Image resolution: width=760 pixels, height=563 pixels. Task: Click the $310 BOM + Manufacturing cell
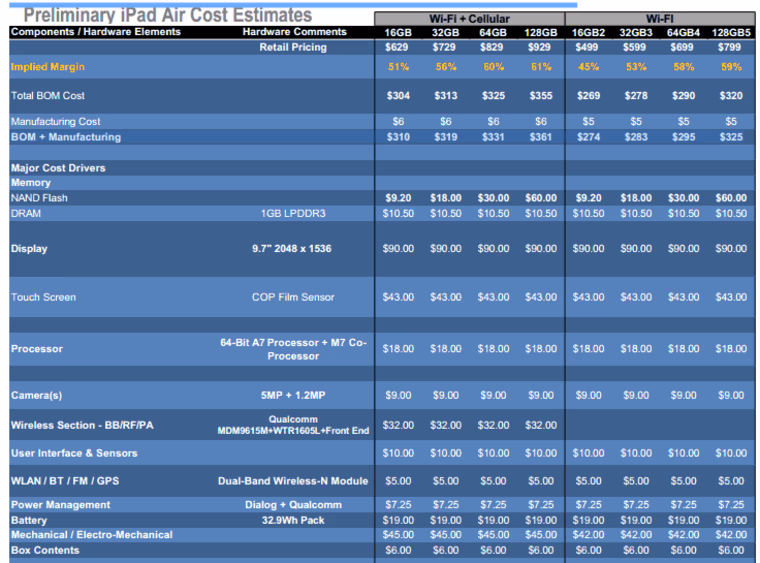[x=398, y=137]
